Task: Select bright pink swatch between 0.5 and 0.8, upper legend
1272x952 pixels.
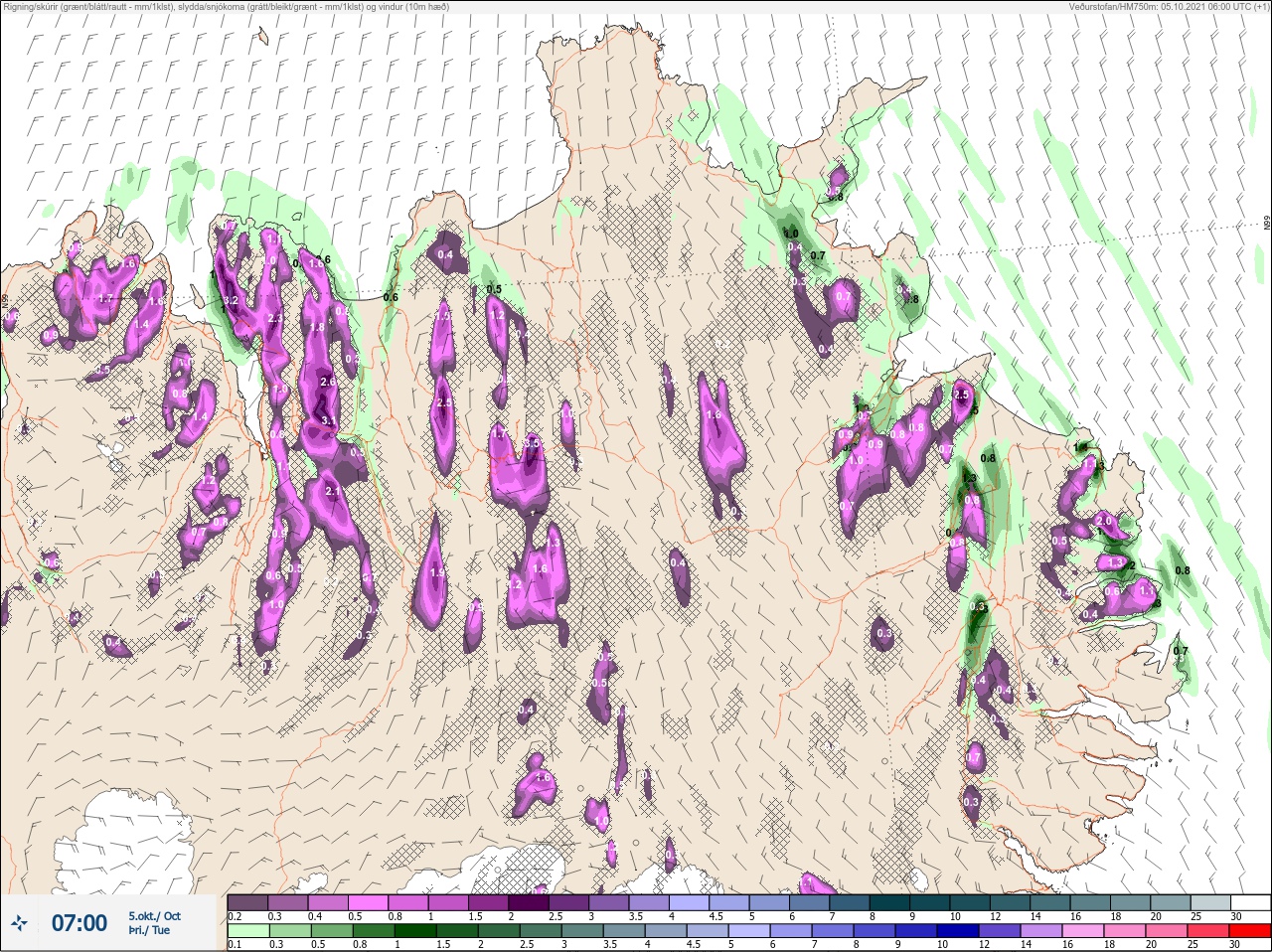Action: 368,902
